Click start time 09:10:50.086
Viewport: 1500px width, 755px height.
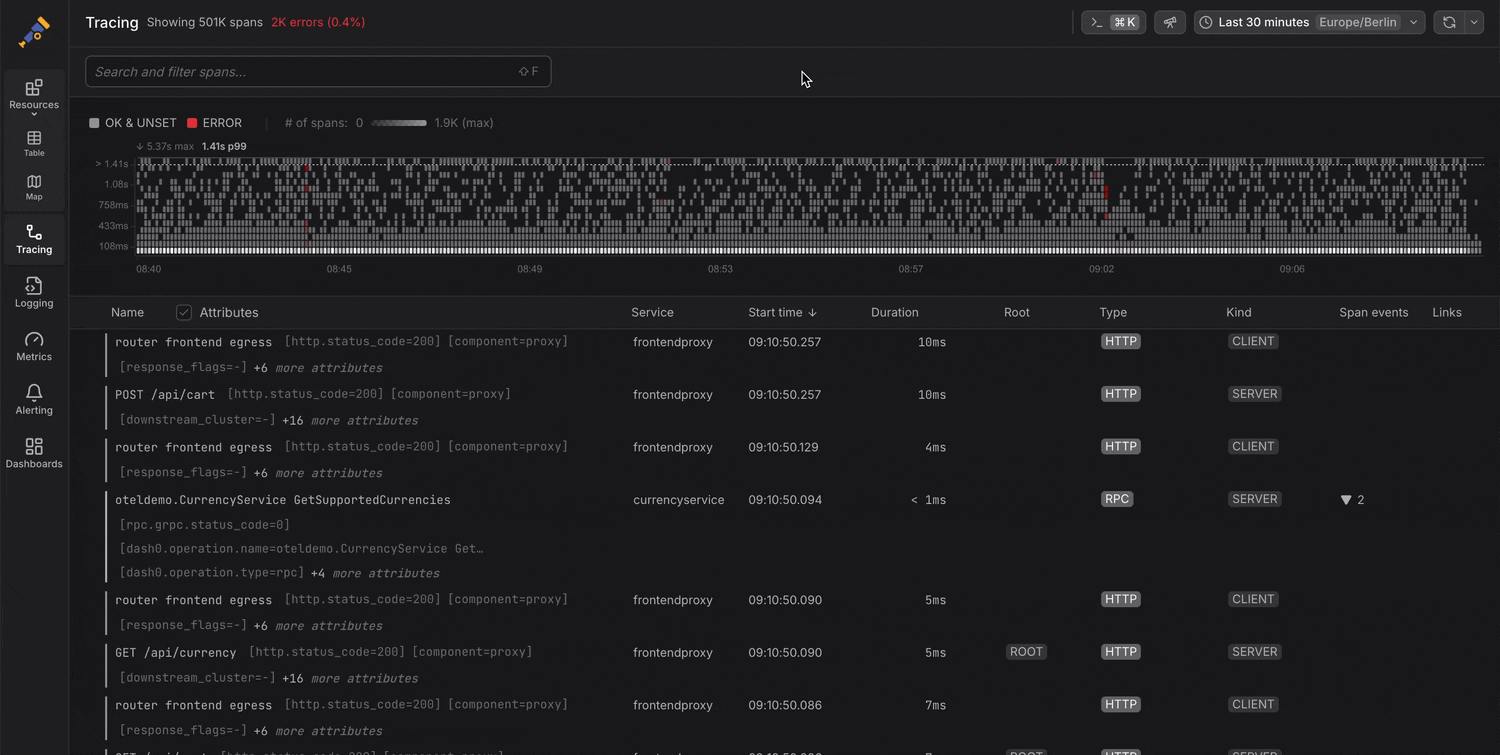(x=785, y=705)
